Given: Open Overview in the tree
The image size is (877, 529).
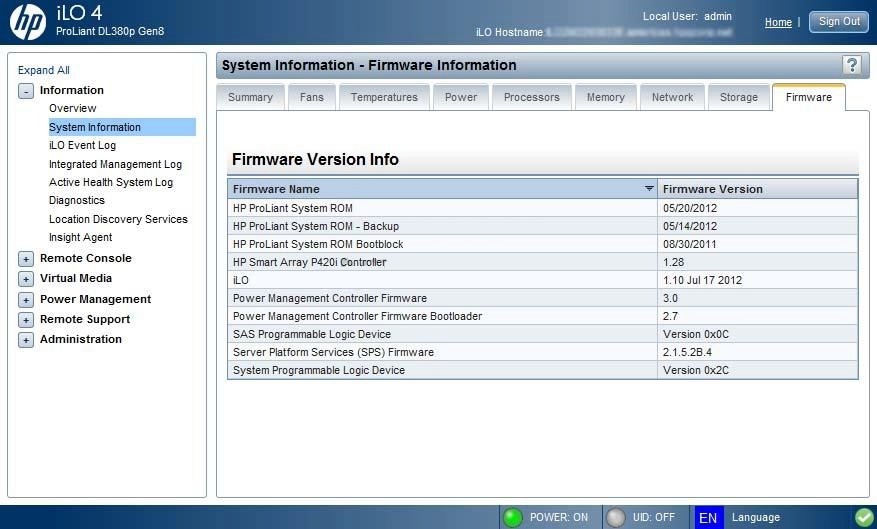Looking at the screenshot, I should [x=73, y=108].
